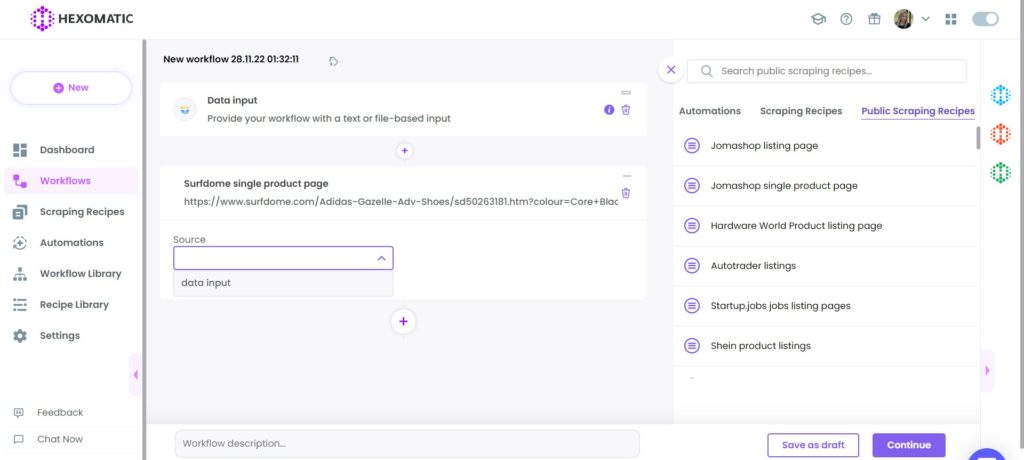Open the red hexagon app icon
The width and height of the screenshot is (1024, 460).
1000,134
